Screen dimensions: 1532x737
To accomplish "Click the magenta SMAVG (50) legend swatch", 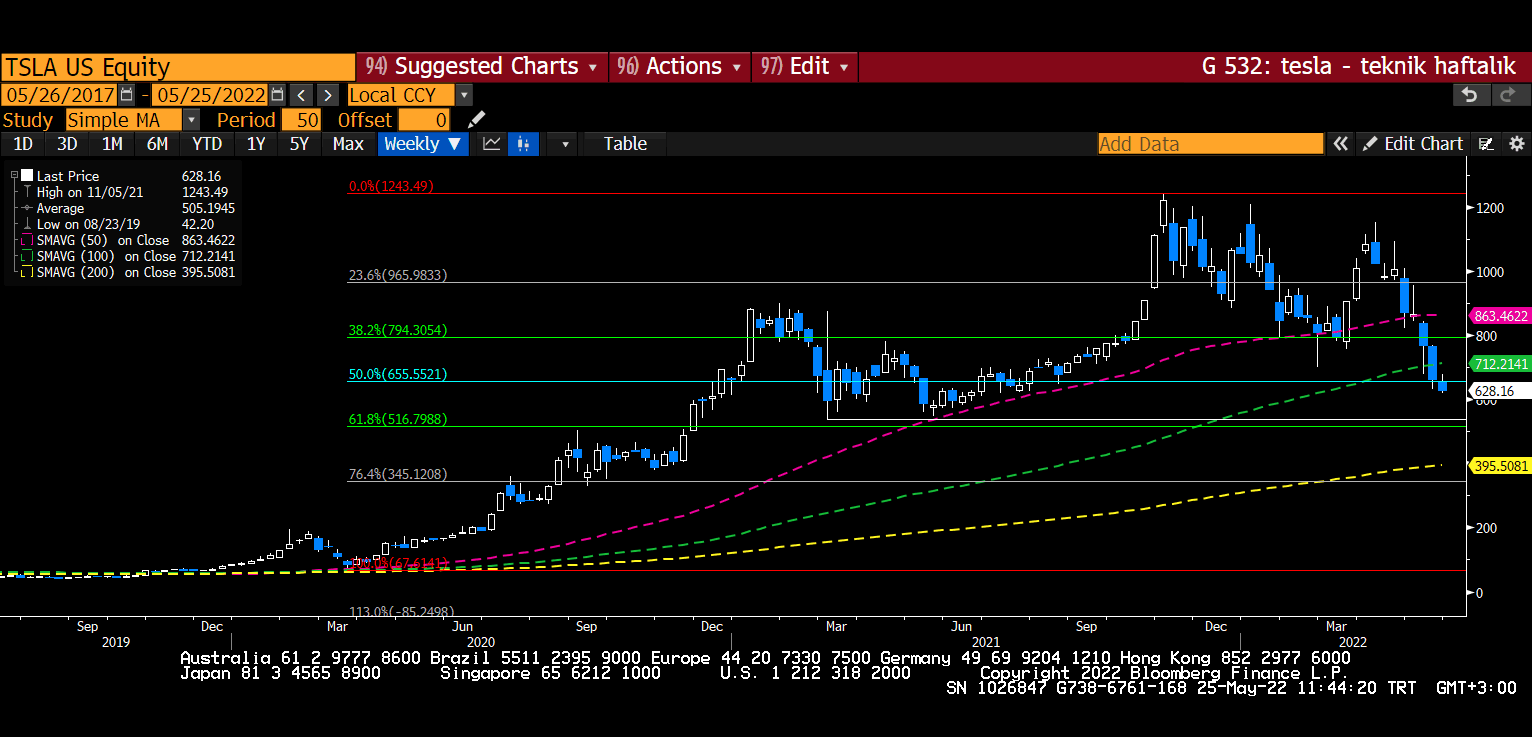I will (27, 240).
